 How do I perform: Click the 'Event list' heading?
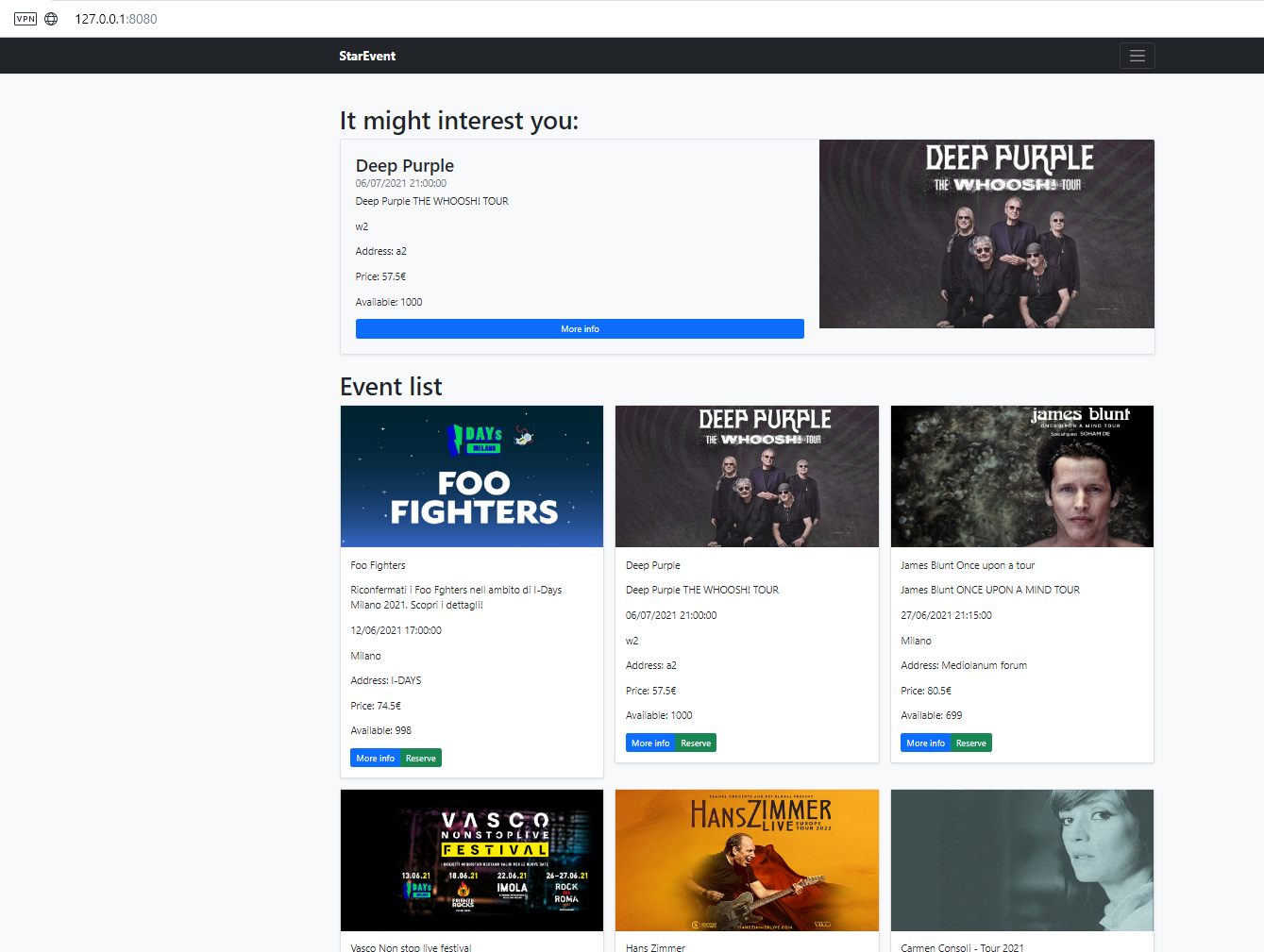[391, 387]
